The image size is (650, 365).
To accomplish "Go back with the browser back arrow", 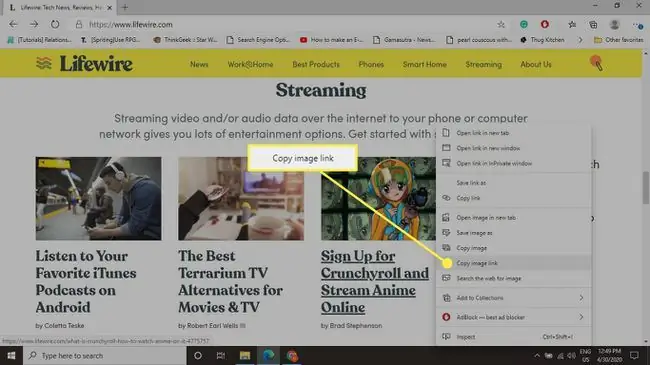I will [x=13, y=24].
